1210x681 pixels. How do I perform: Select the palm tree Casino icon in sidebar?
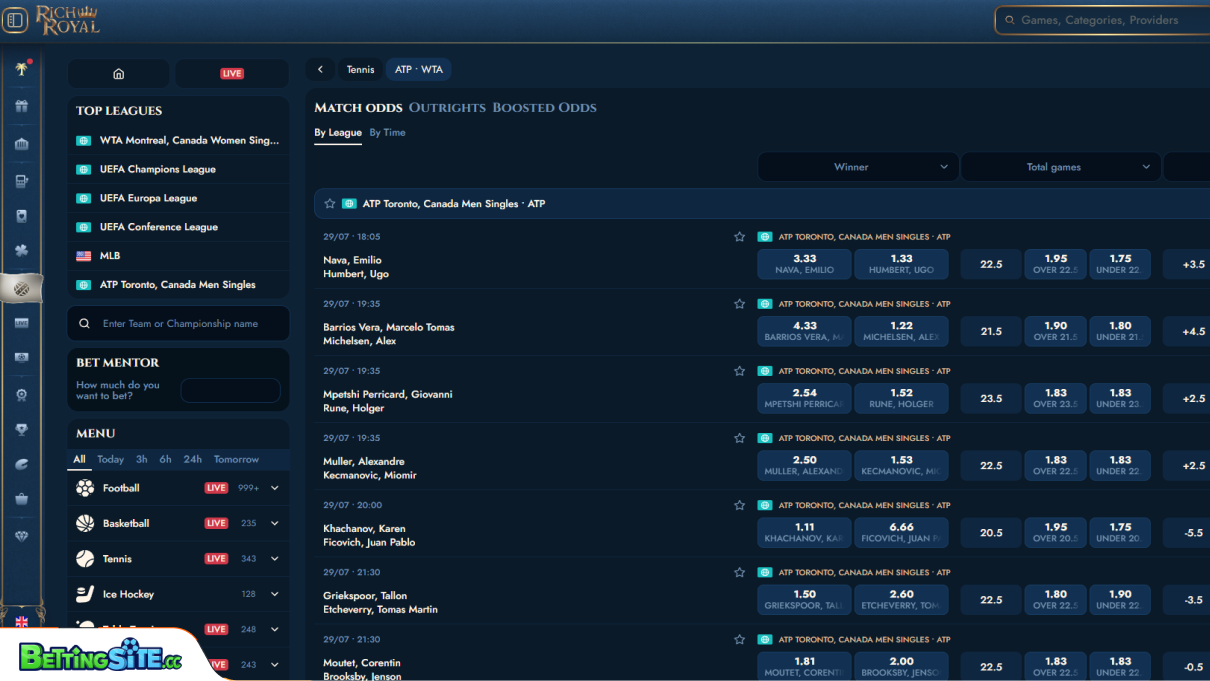point(22,69)
